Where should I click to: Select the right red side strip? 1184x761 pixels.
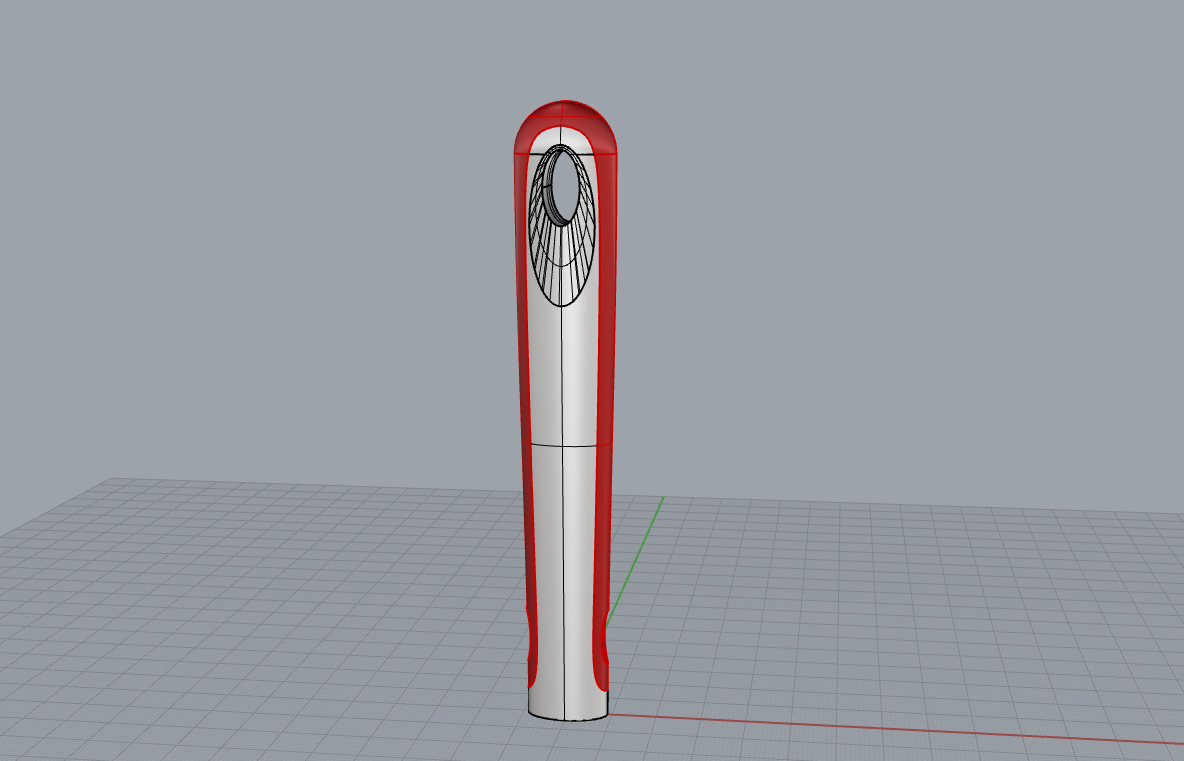click(606, 400)
